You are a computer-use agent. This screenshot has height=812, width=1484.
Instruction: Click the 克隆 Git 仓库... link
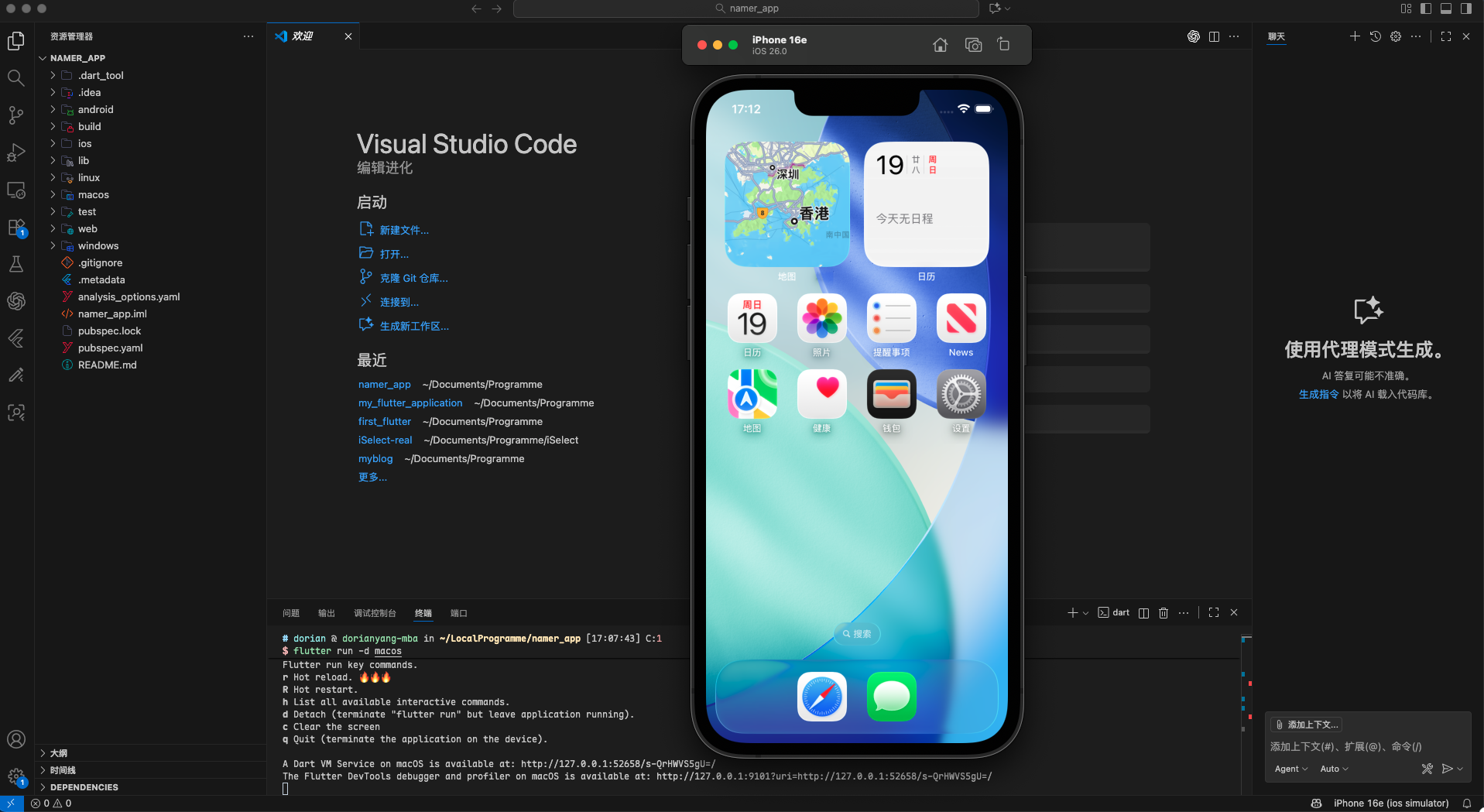coord(413,278)
